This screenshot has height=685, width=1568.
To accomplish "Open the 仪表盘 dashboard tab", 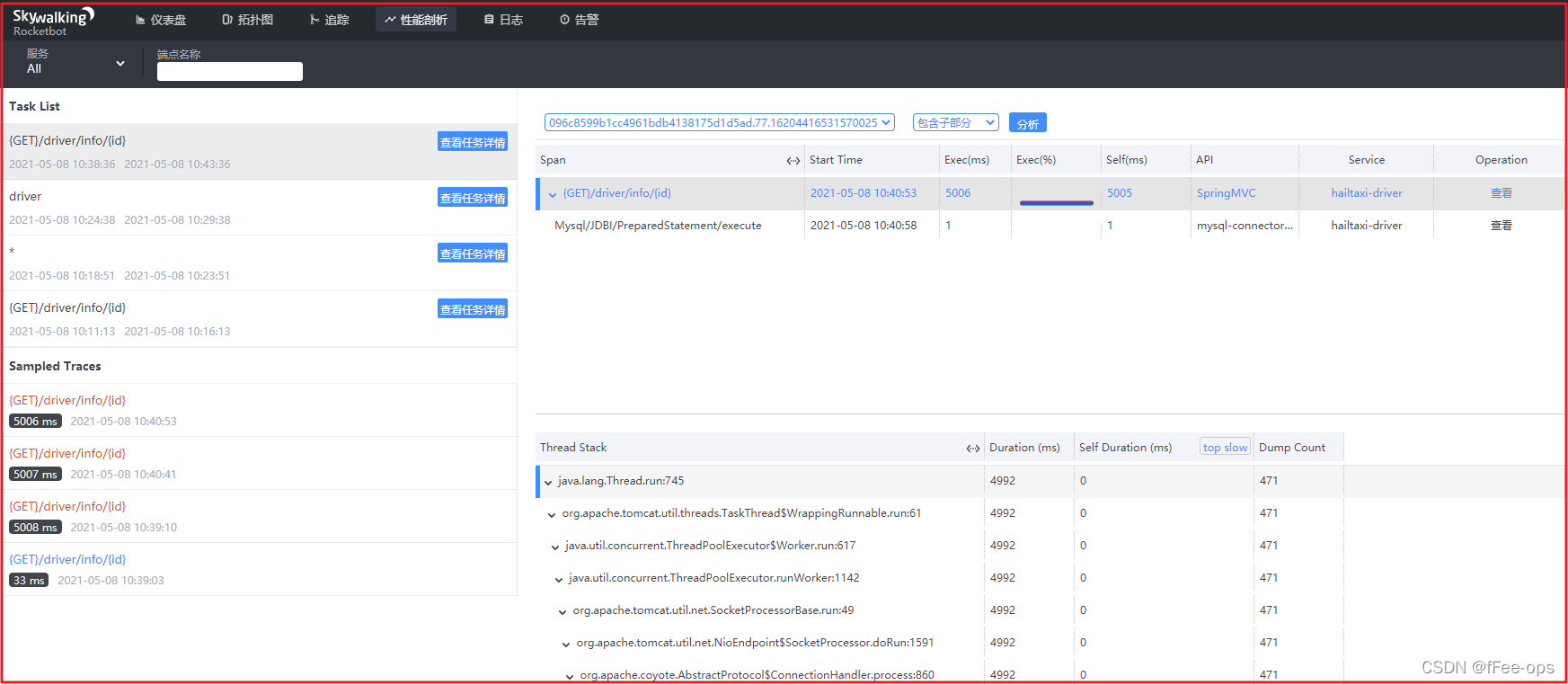I will [161, 20].
